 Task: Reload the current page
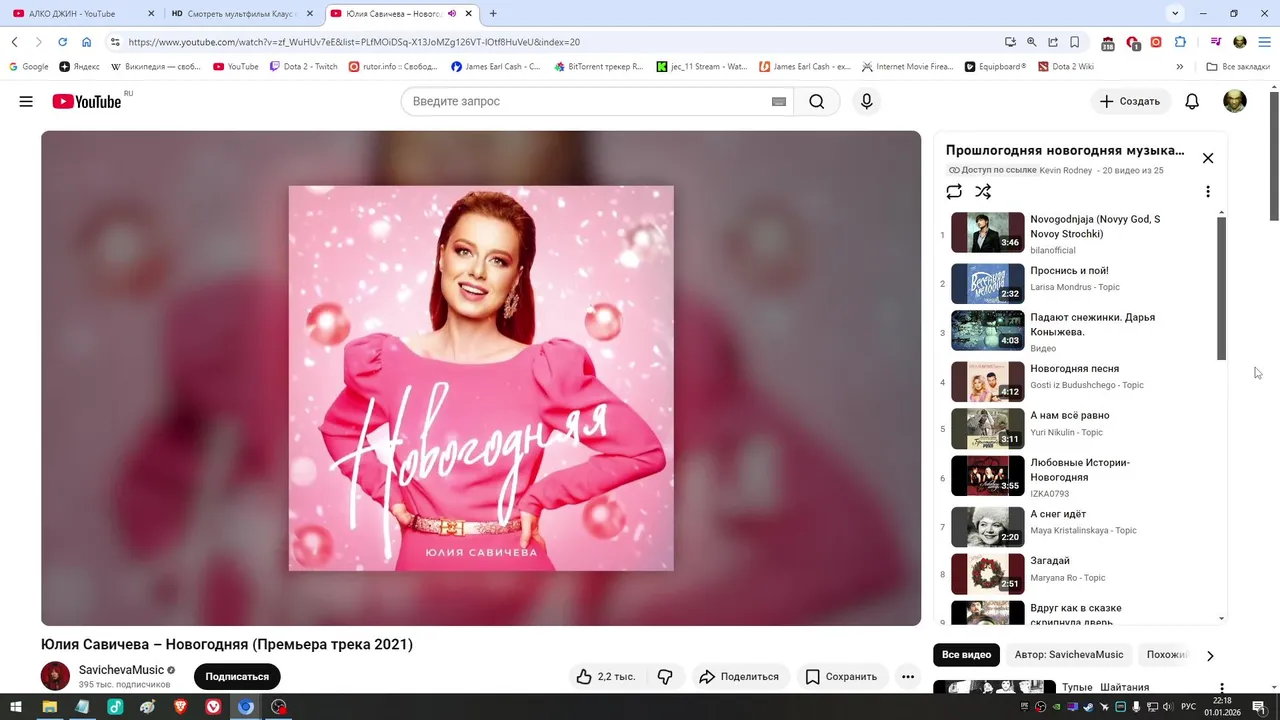tap(62, 42)
